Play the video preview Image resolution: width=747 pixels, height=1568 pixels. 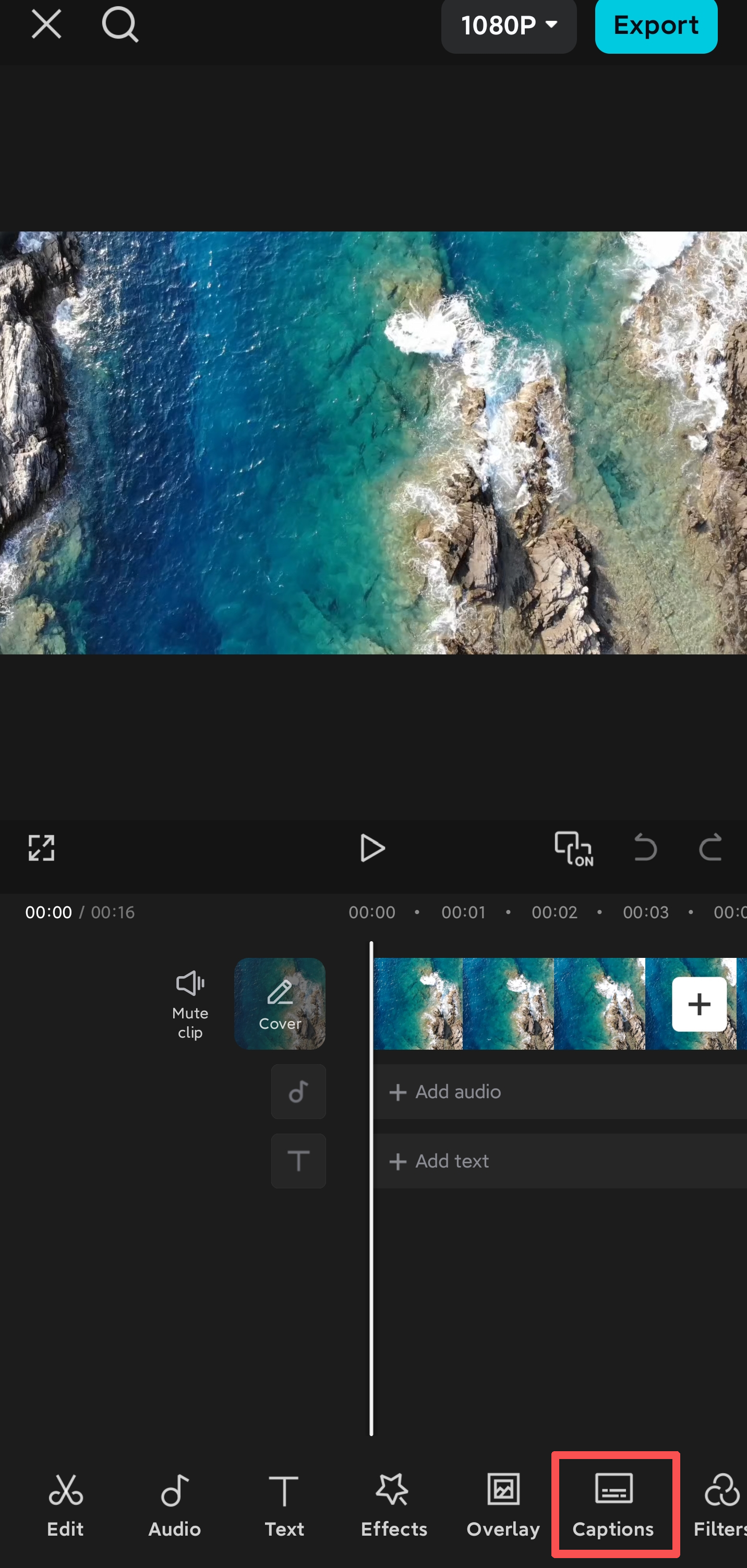(372, 848)
